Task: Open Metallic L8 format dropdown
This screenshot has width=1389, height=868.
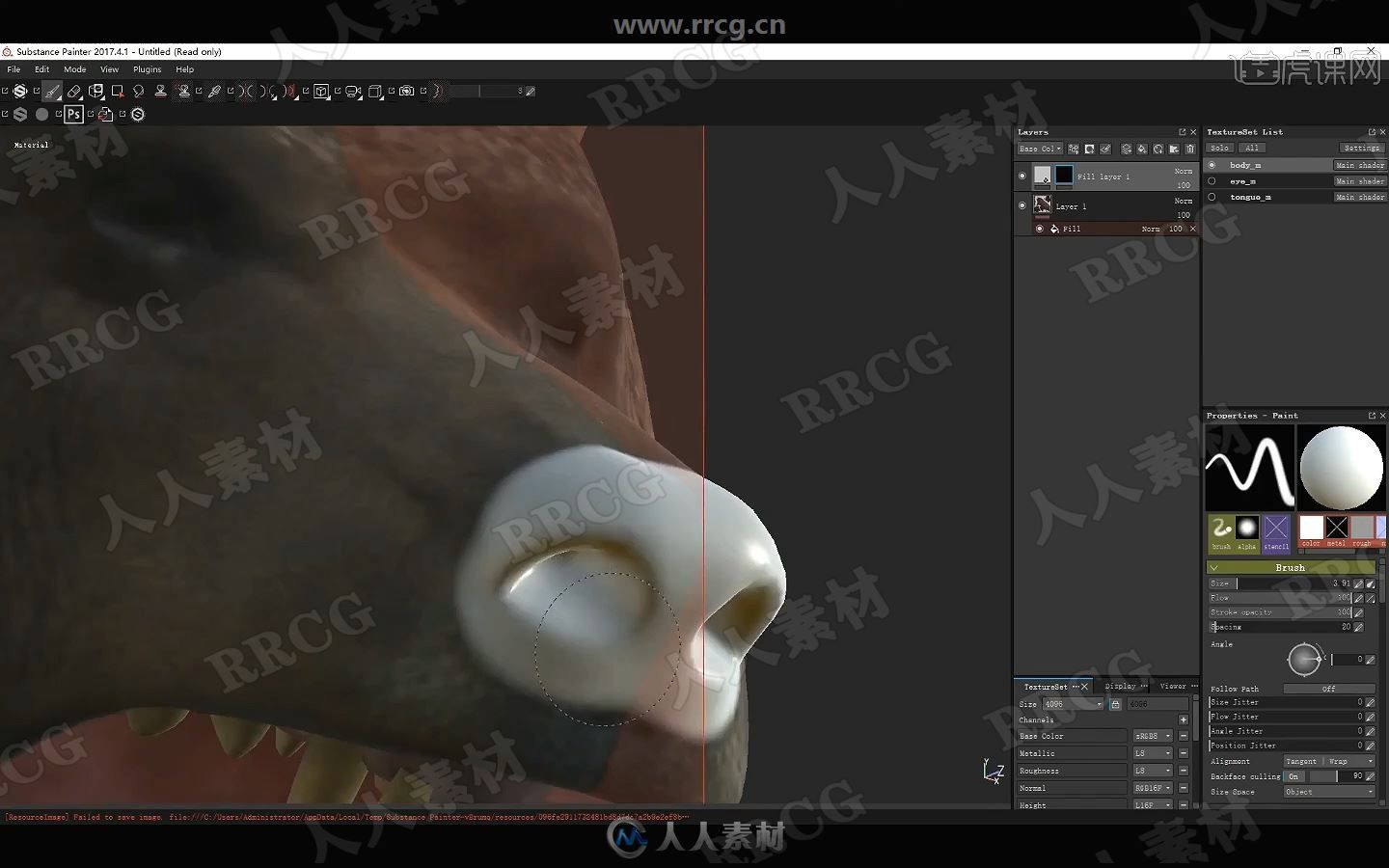Action: coord(1153,753)
